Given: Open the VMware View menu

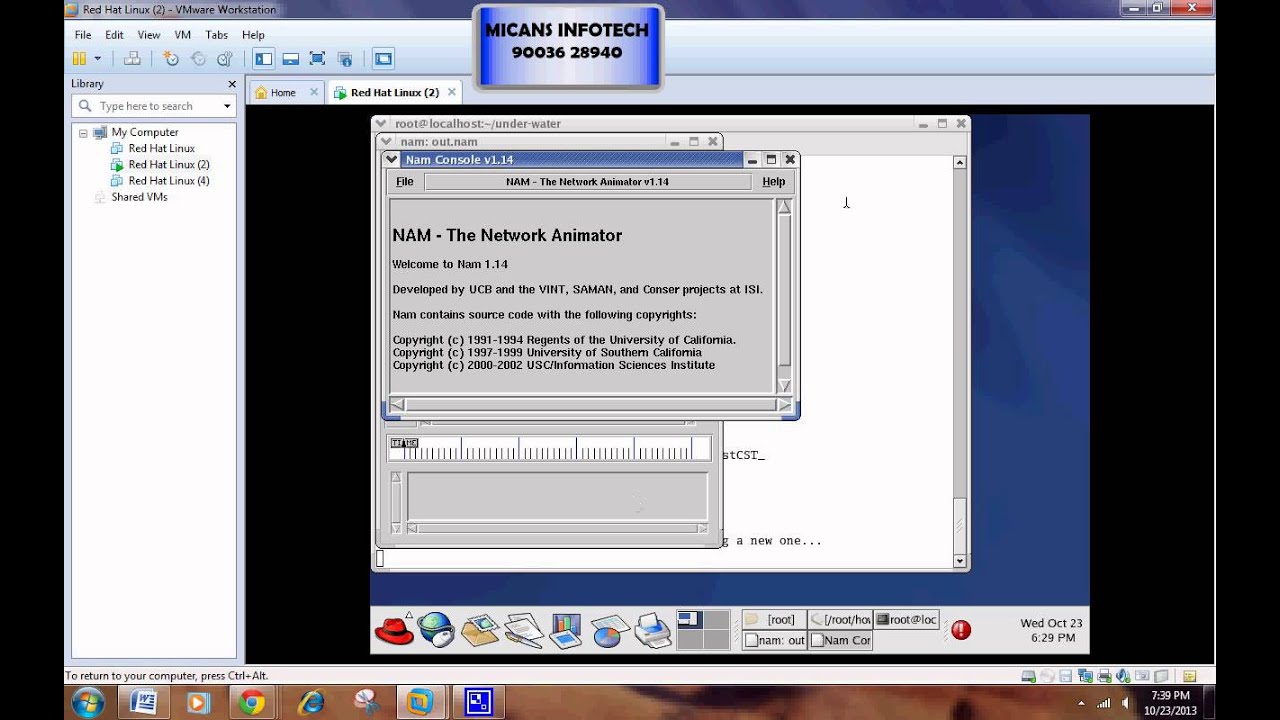Looking at the screenshot, I should 149,35.
